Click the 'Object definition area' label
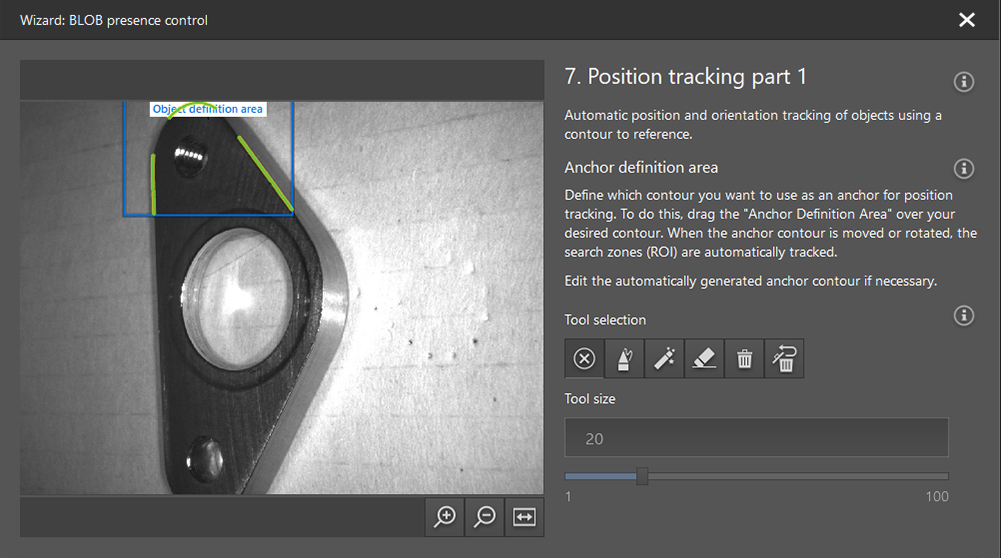Screen dimensions: 1001x558 (208, 109)
